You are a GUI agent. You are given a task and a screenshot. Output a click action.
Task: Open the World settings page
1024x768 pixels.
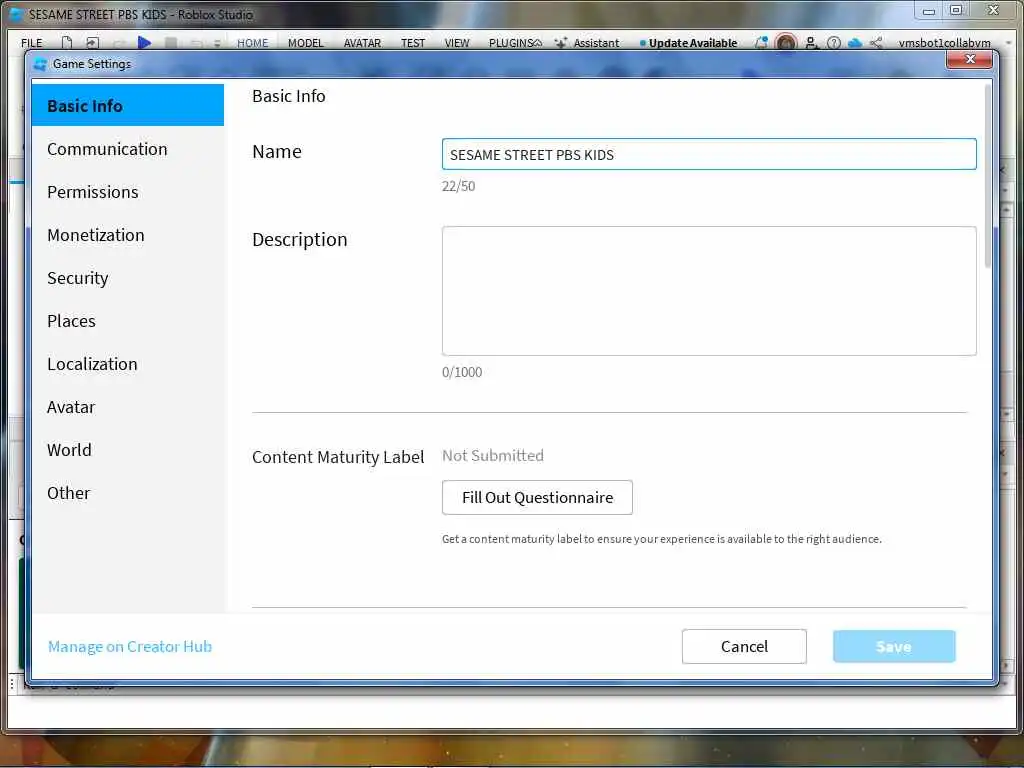pos(128,450)
